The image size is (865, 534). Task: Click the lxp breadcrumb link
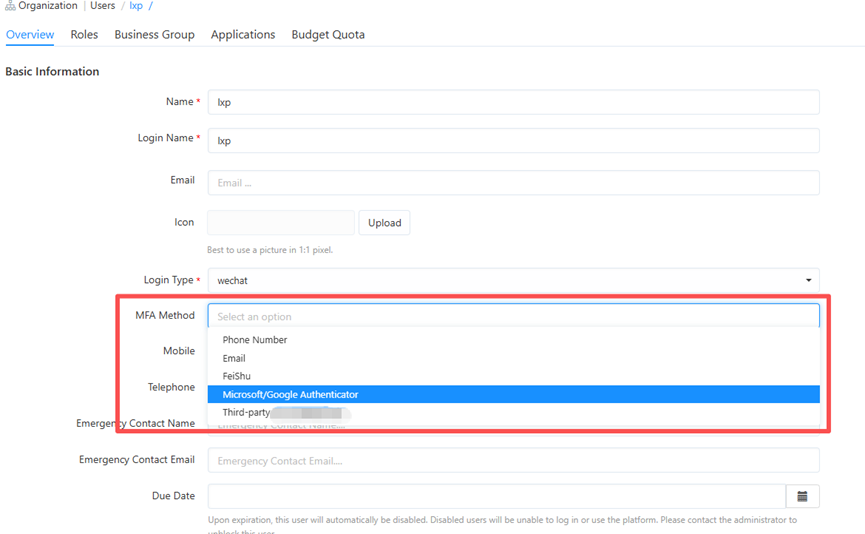coord(136,6)
